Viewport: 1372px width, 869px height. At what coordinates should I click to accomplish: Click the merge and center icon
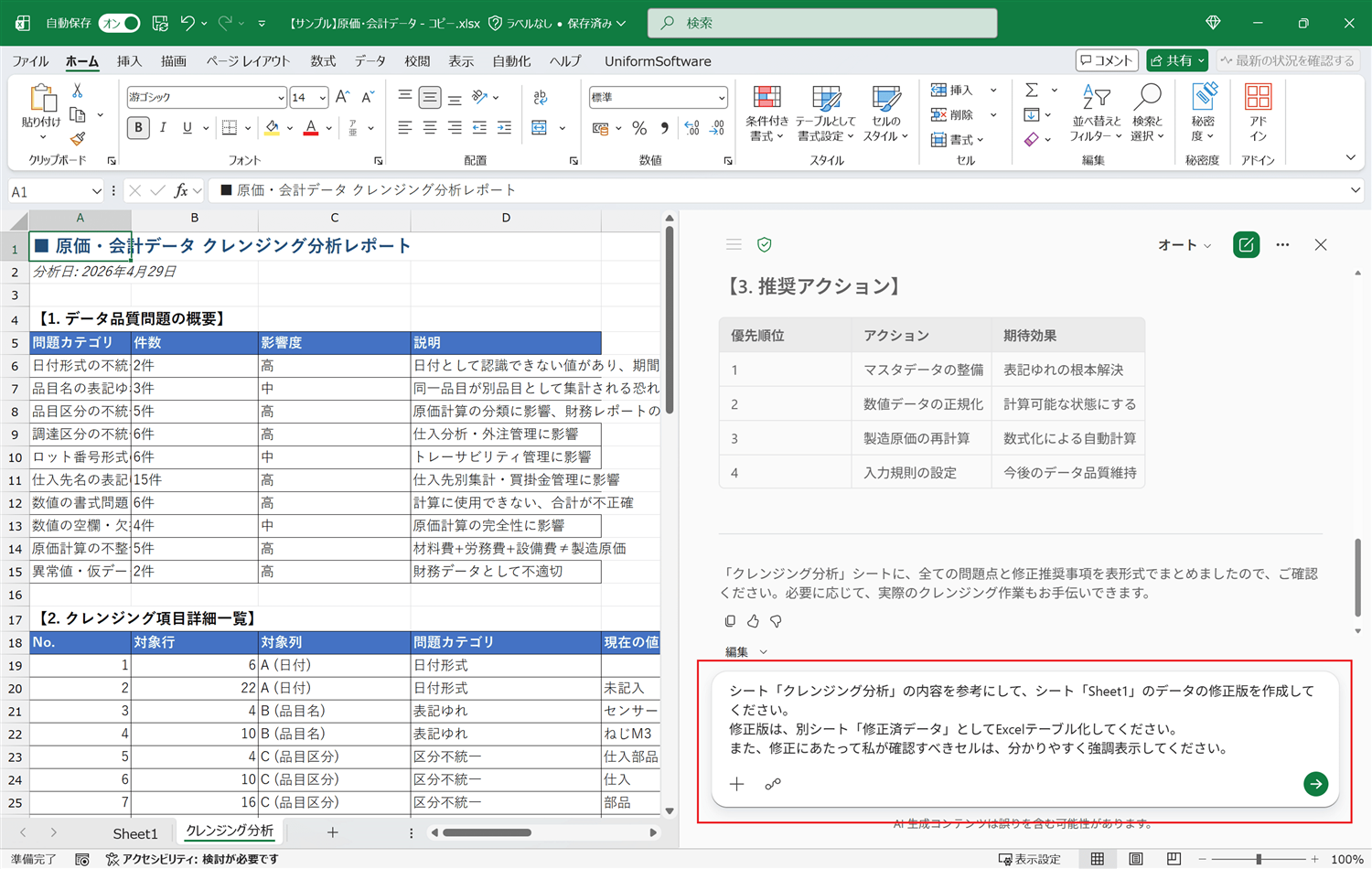click(x=540, y=128)
